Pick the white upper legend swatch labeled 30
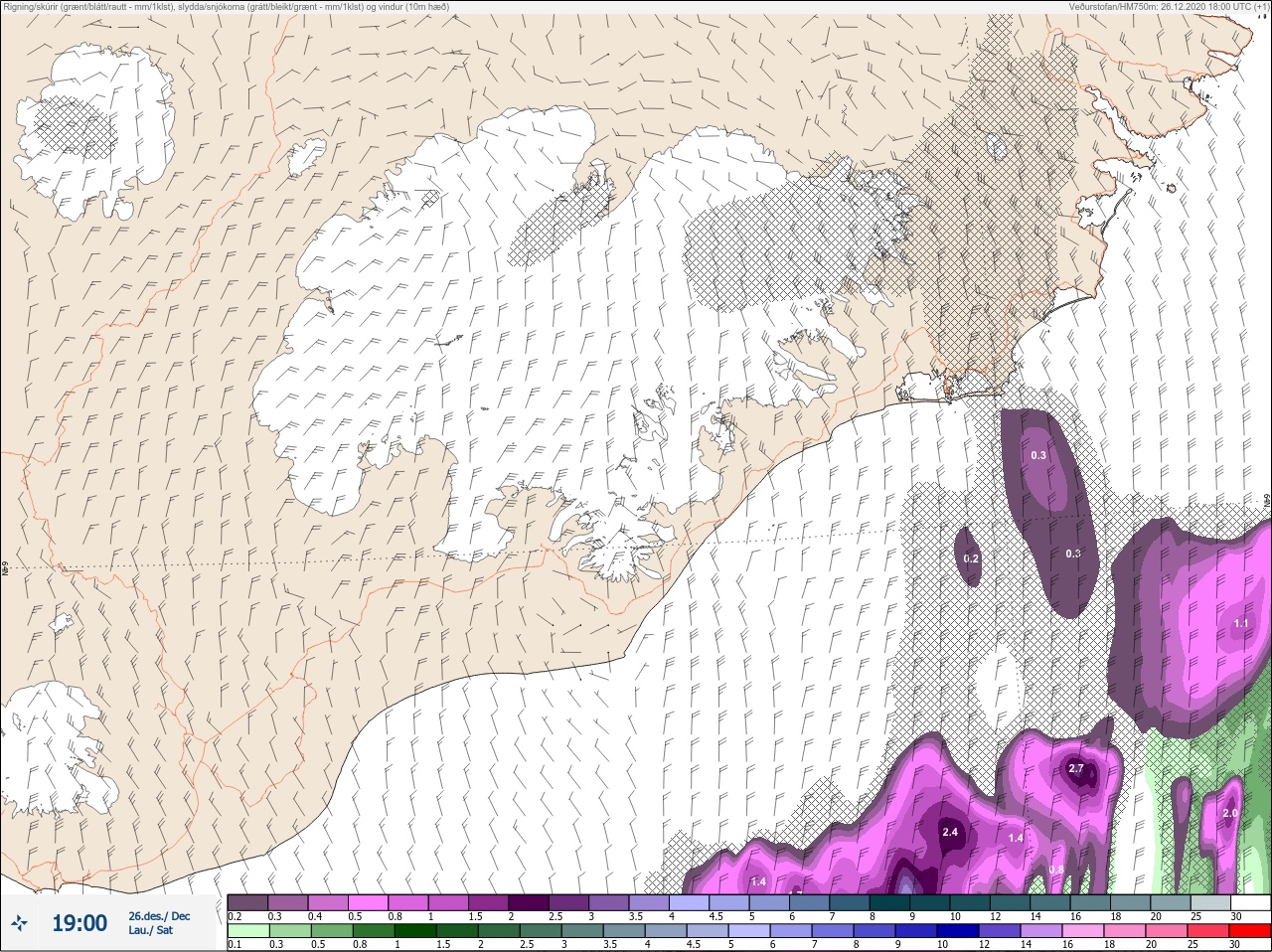1272x952 pixels. 1250,902
